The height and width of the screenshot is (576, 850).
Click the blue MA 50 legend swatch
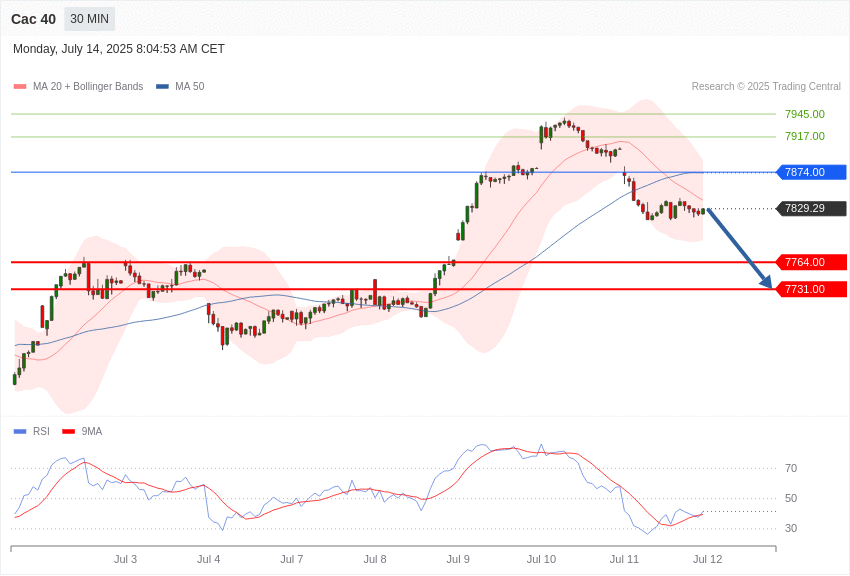pos(163,87)
